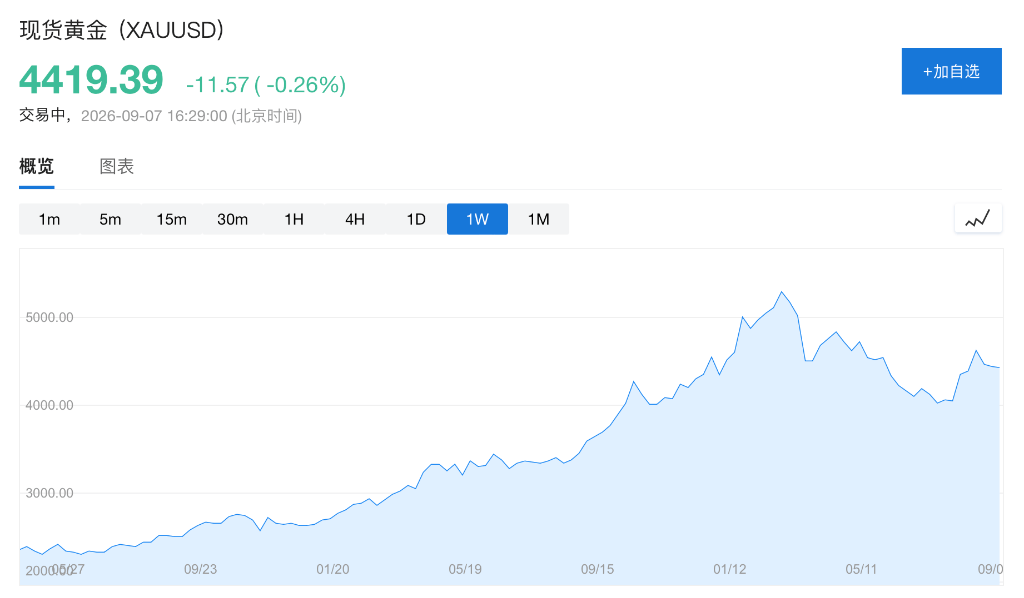The width and height of the screenshot is (1024, 598).
Task: Open the 概览 overview tab
Action: pyautogui.click(x=37, y=166)
